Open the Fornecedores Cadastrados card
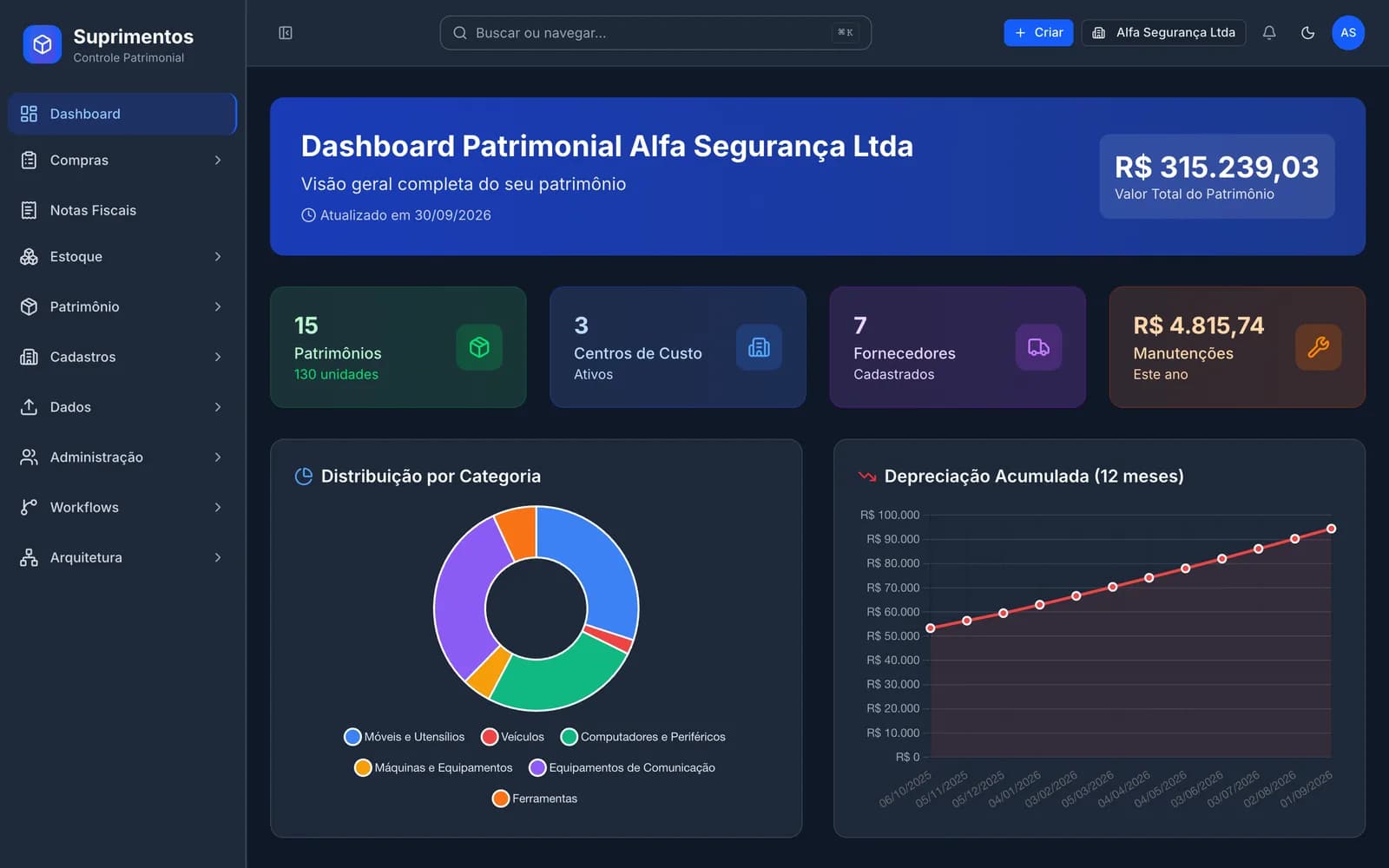This screenshot has height=868, width=1389. point(958,347)
